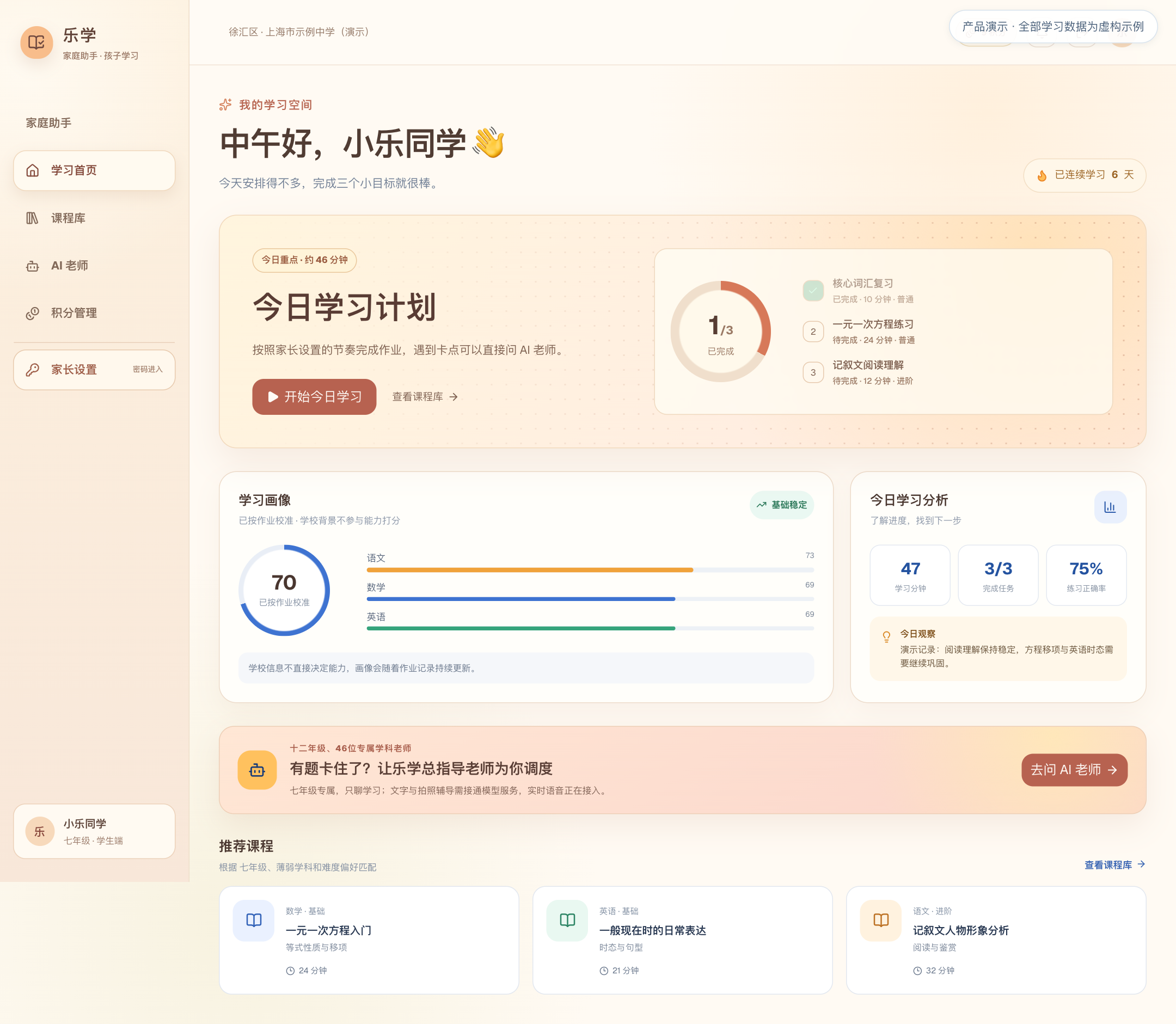Click the 英语 green progress bar
Image resolution: width=1176 pixels, height=1024 pixels.
pos(590,628)
